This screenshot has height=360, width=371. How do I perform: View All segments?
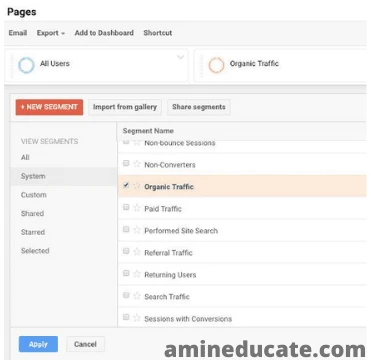pos(25,157)
